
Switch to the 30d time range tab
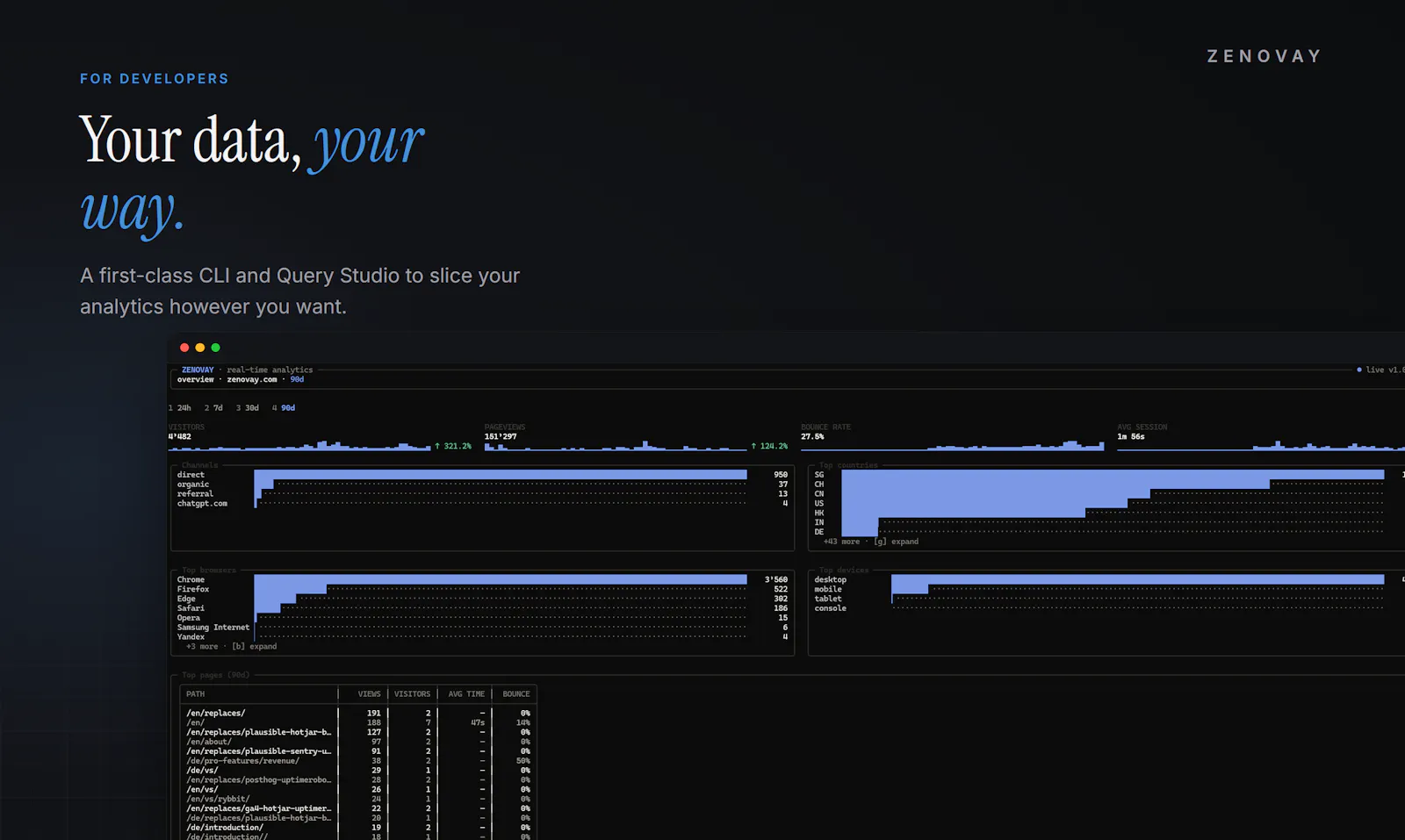(x=248, y=408)
